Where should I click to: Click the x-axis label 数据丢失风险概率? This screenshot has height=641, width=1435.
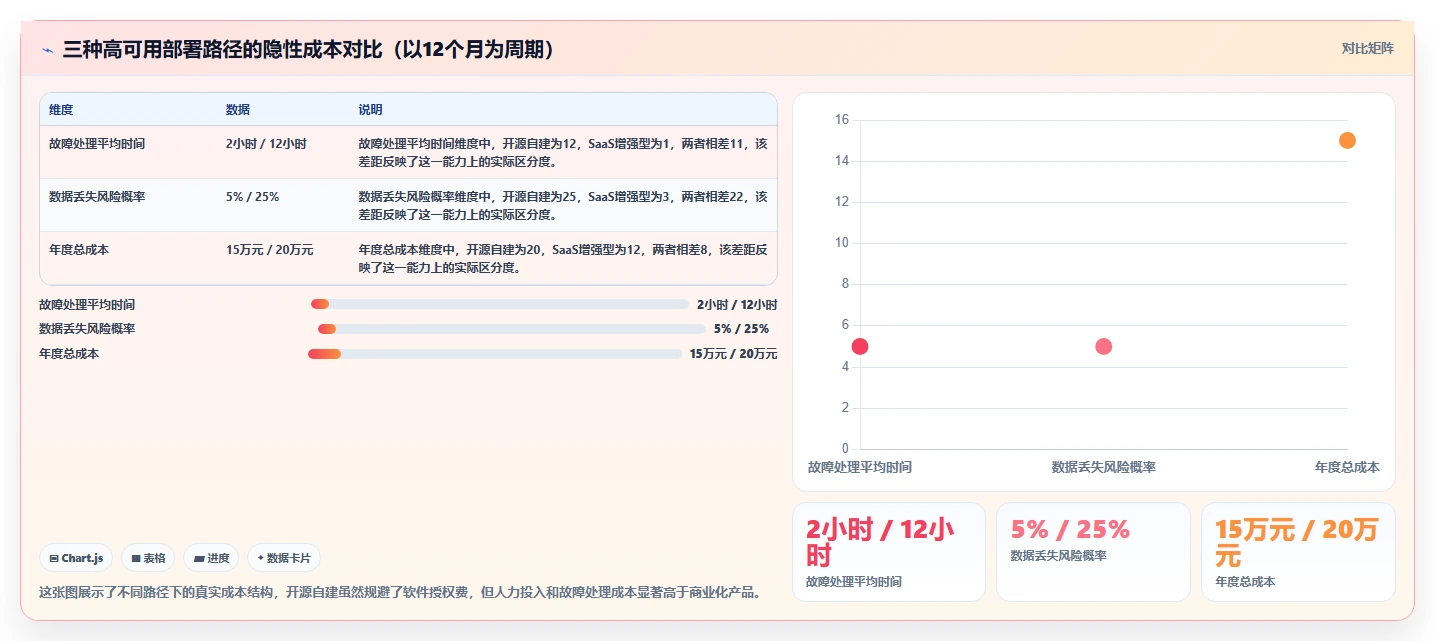tap(1104, 467)
